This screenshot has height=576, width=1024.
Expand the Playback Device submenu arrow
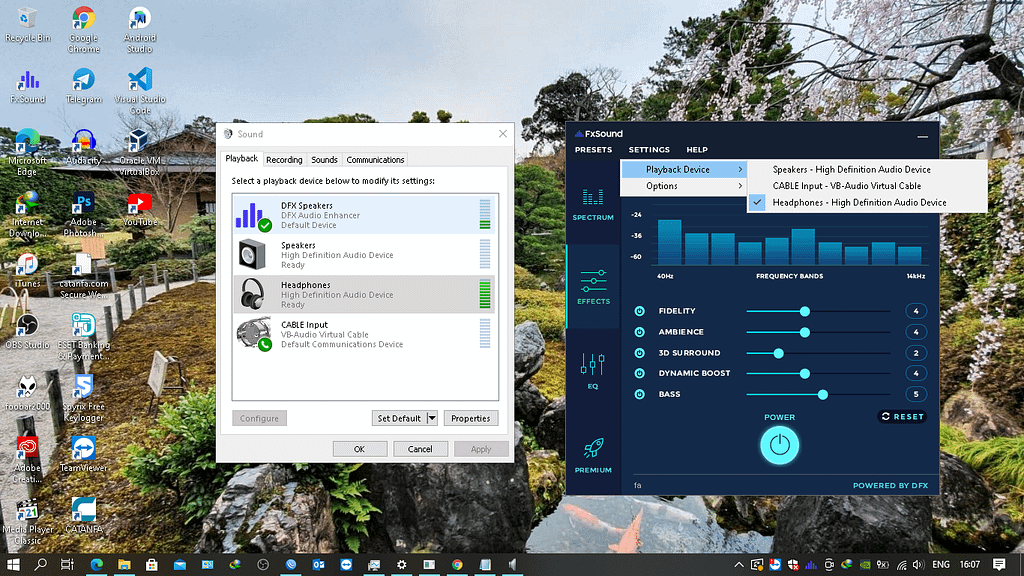[740, 170]
